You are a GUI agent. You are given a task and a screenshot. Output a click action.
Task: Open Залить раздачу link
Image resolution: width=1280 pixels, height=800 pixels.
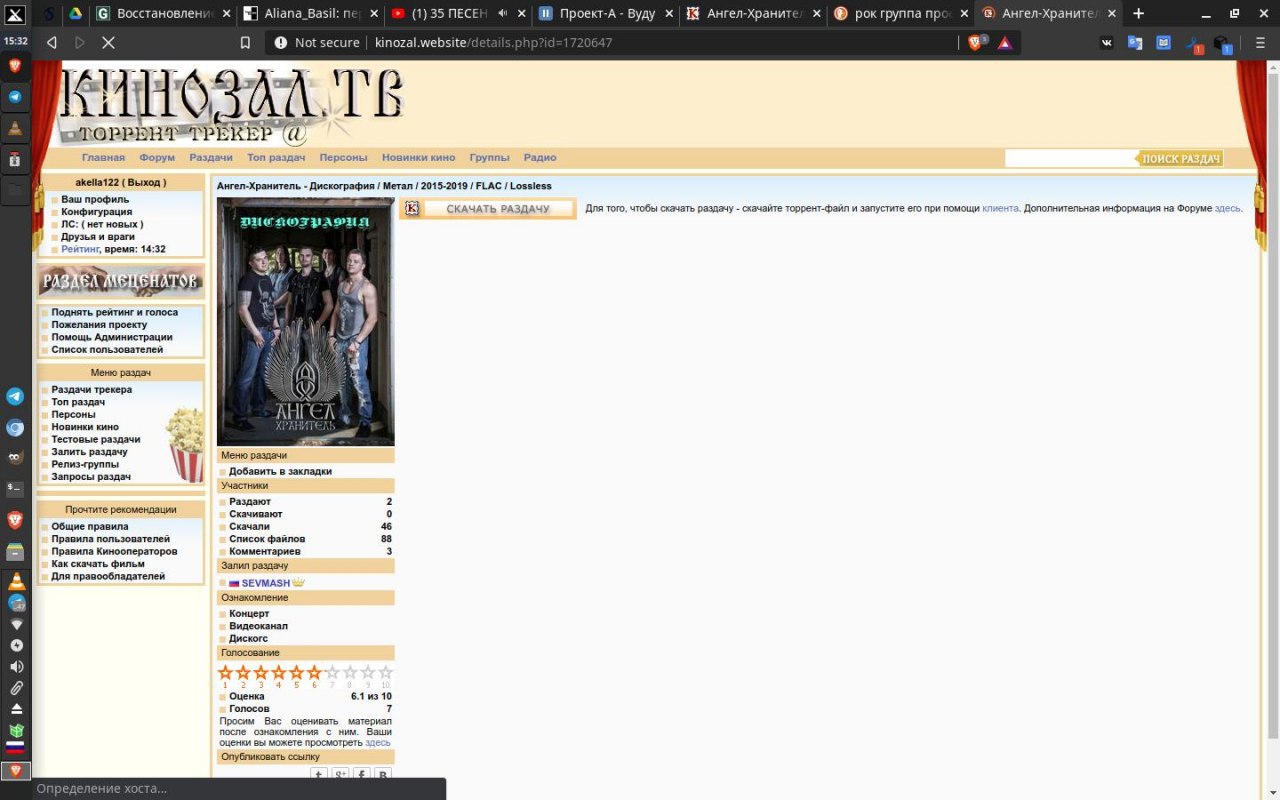pyautogui.click(x=89, y=452)
